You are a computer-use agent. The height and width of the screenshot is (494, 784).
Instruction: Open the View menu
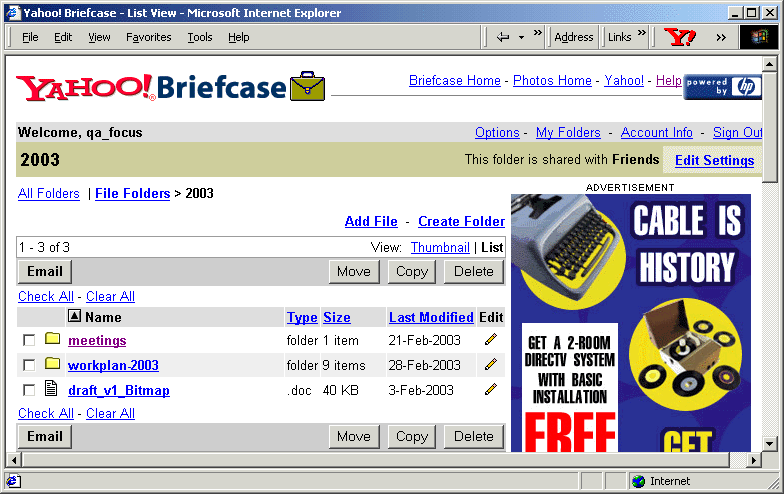(x=99, y=37)
